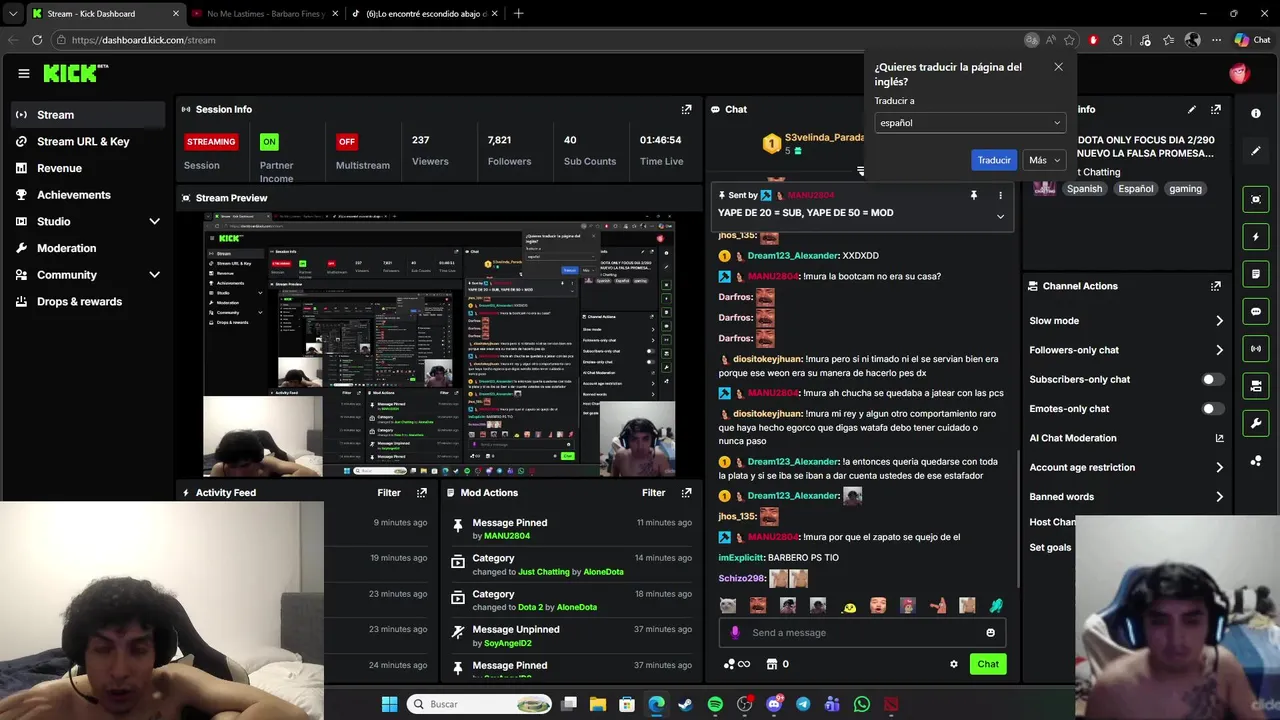Click the pencil icon in right rail

pos(1256,151)
